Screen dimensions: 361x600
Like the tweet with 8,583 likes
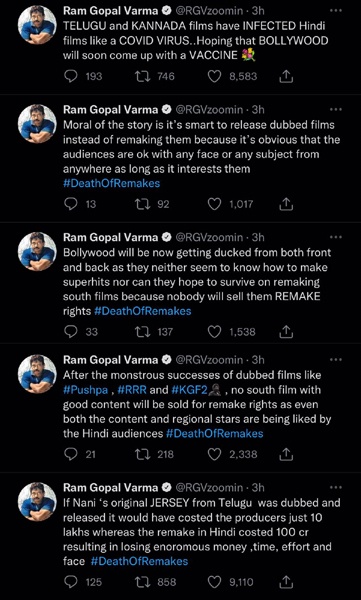click(x=214, y=77)
